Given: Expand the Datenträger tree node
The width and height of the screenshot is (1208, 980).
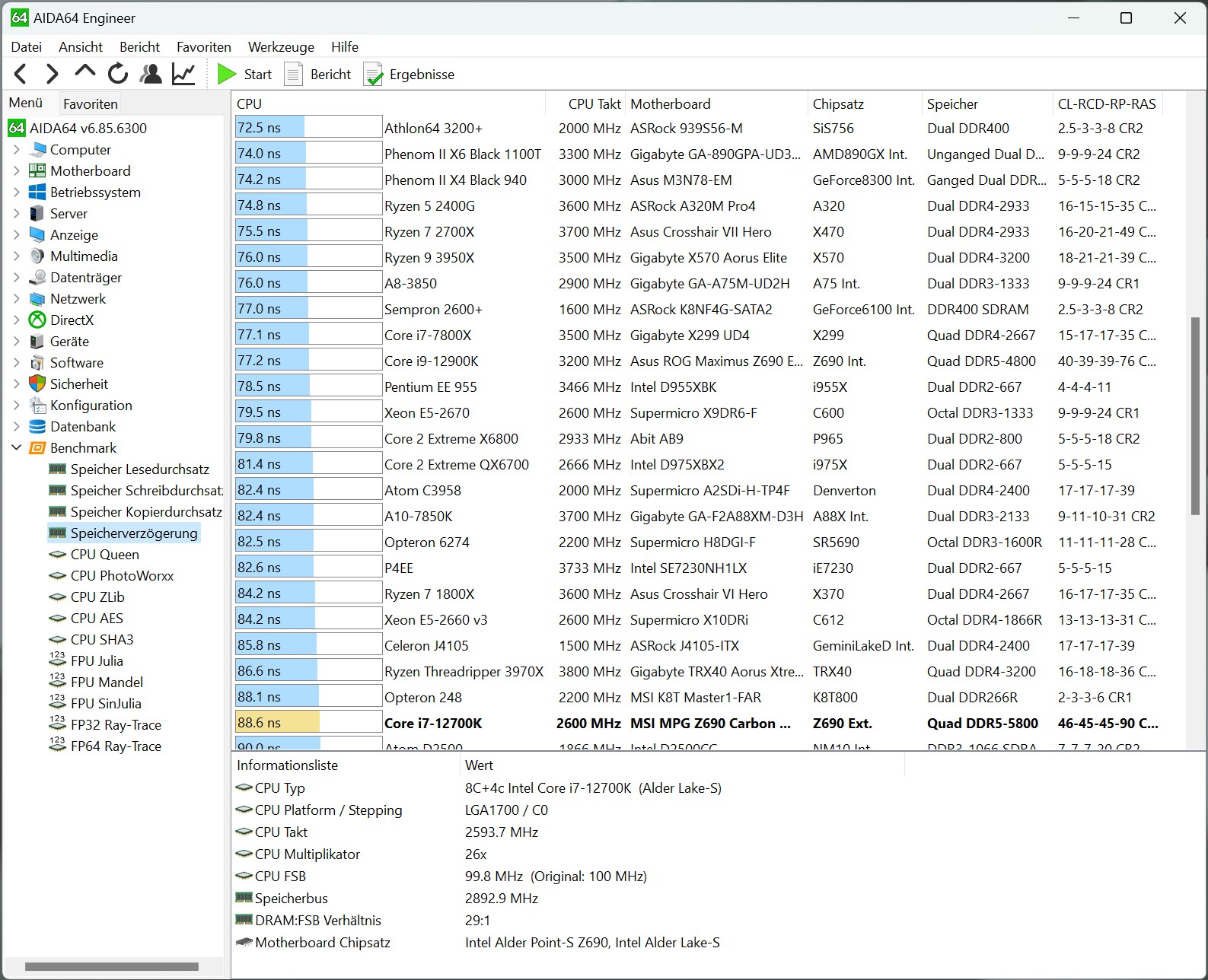Looking at the screenshot, I should click(17, 278).
